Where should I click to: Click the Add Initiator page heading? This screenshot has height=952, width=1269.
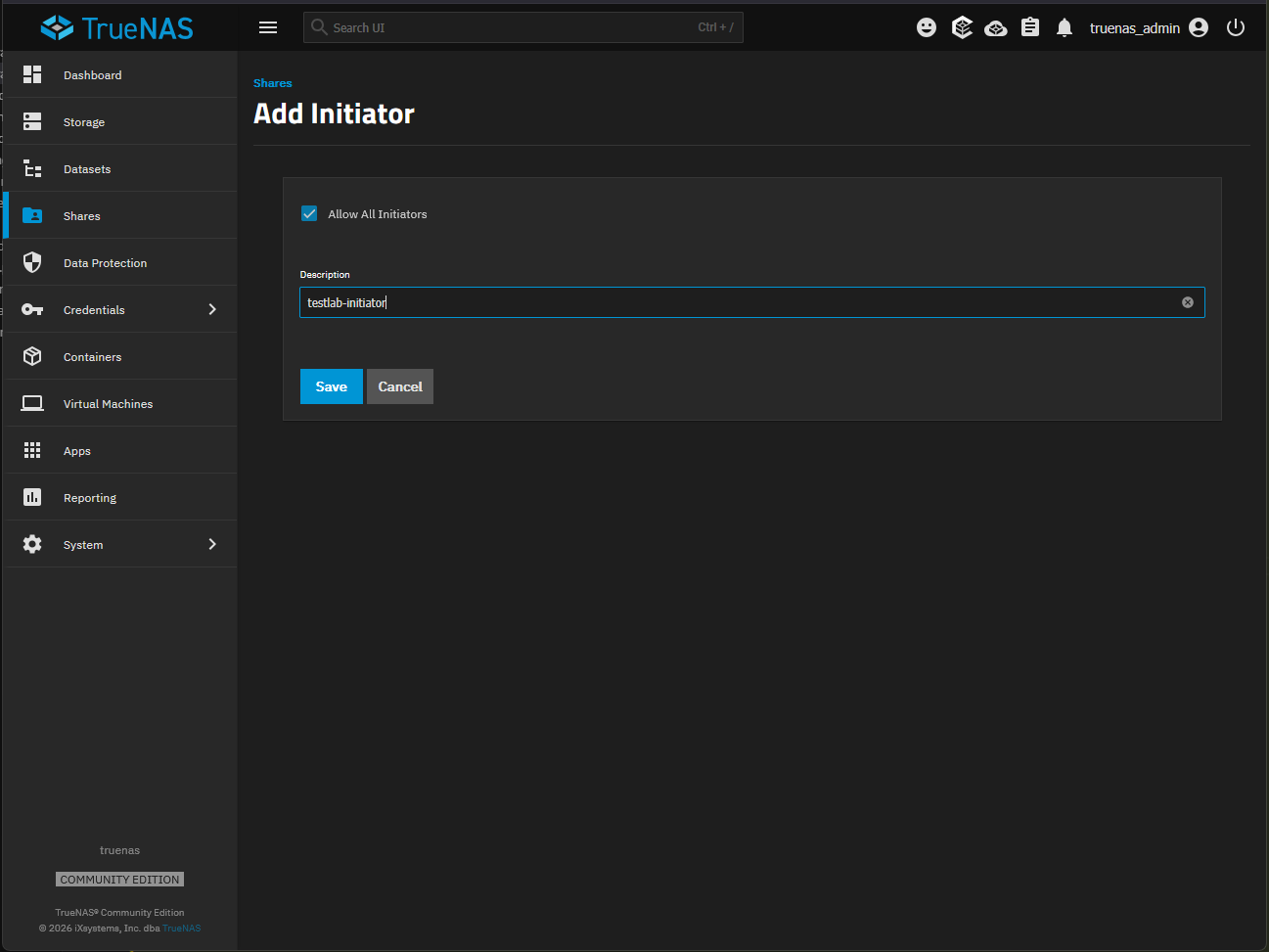335,113
